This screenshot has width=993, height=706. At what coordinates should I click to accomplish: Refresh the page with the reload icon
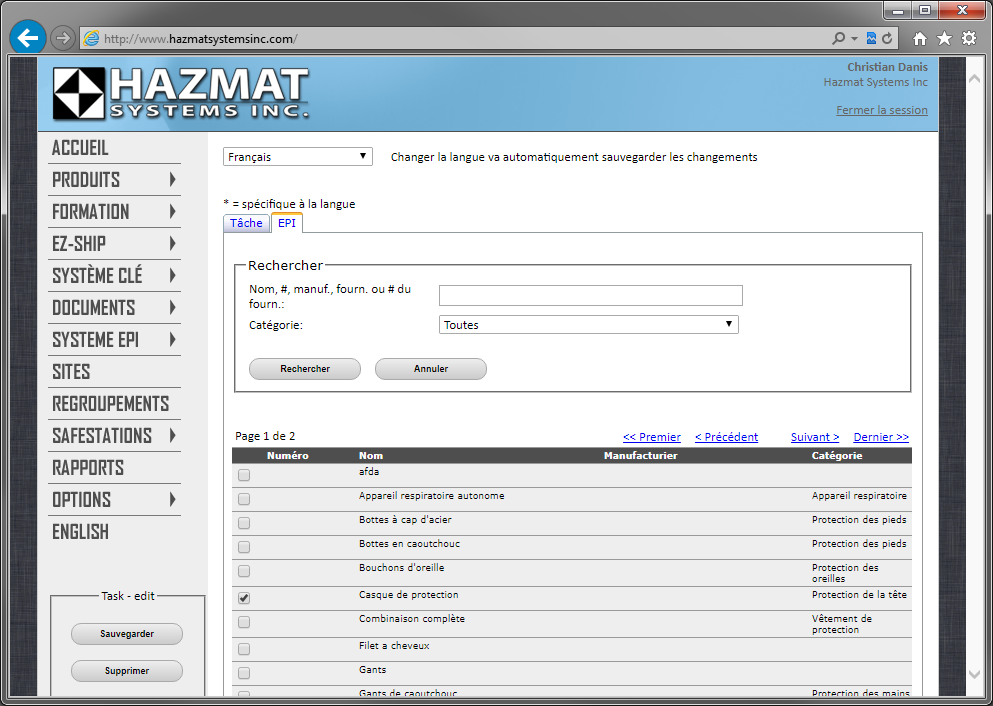(887, 39)
